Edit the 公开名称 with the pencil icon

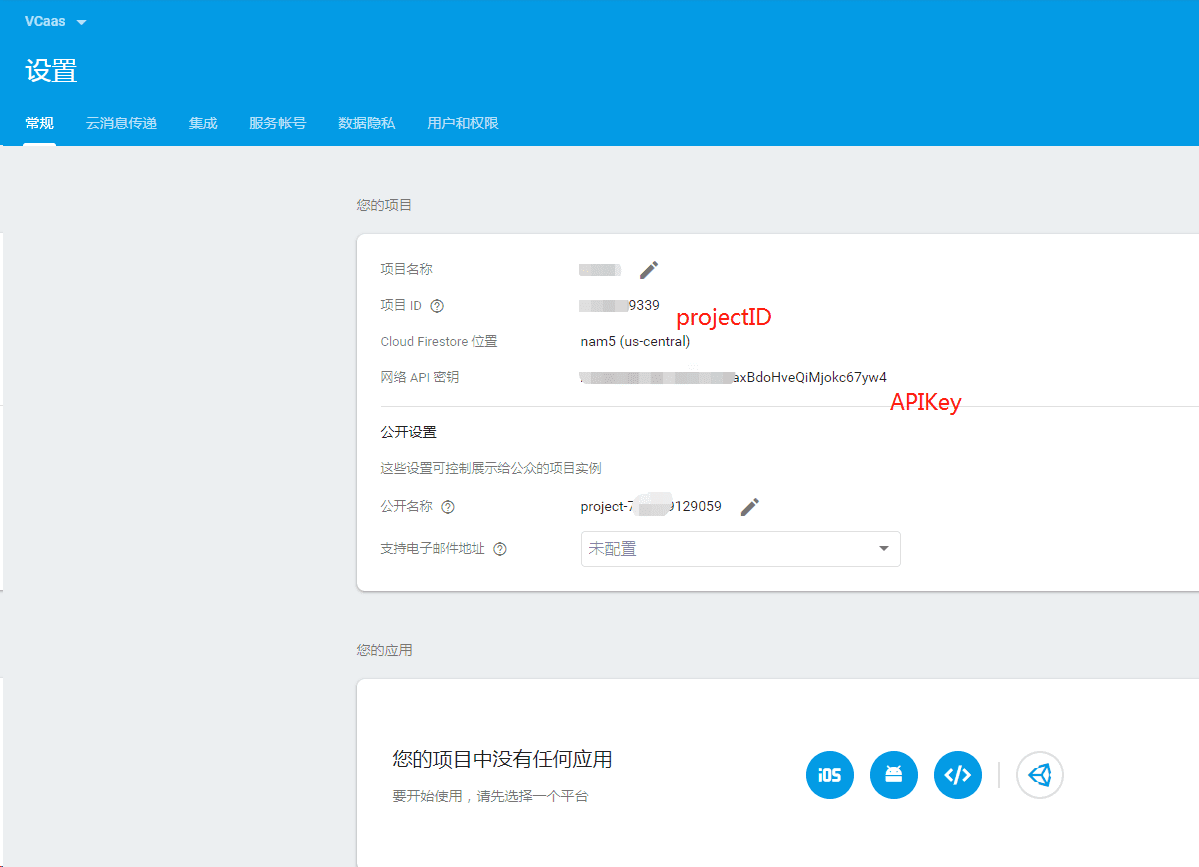click(749, 507)
